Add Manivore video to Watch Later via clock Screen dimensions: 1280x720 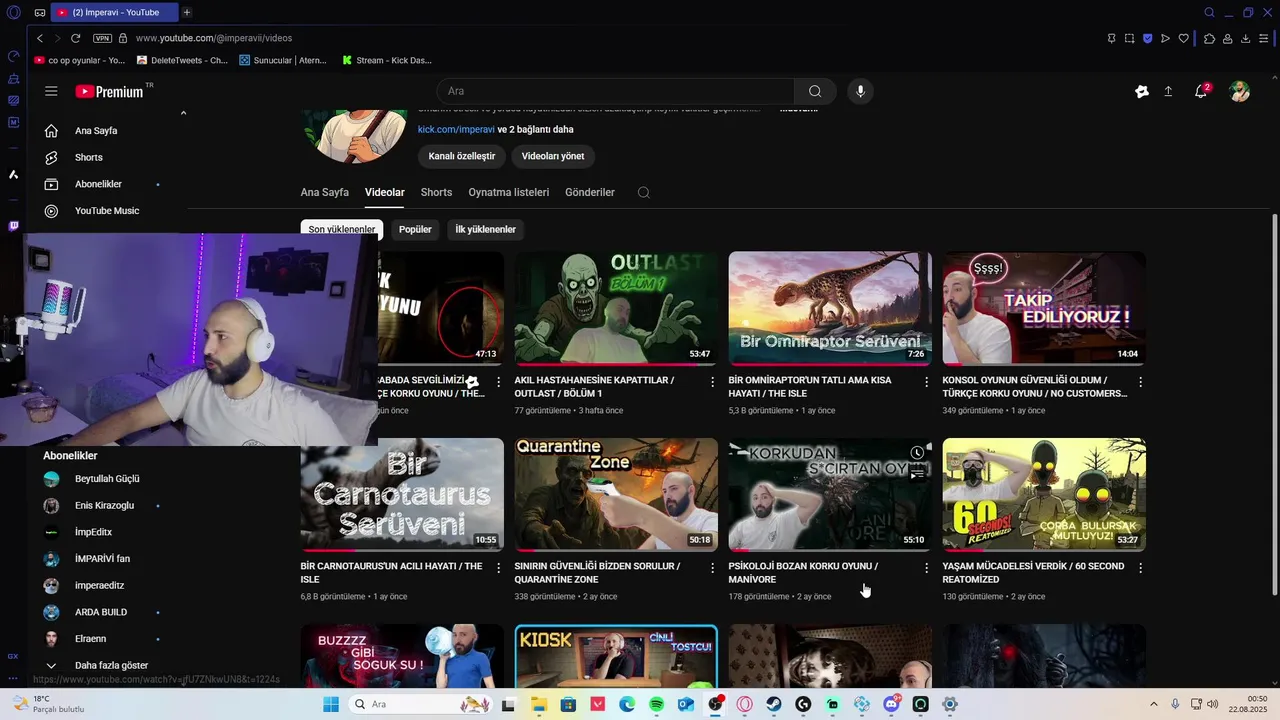(x=917, y=453)
